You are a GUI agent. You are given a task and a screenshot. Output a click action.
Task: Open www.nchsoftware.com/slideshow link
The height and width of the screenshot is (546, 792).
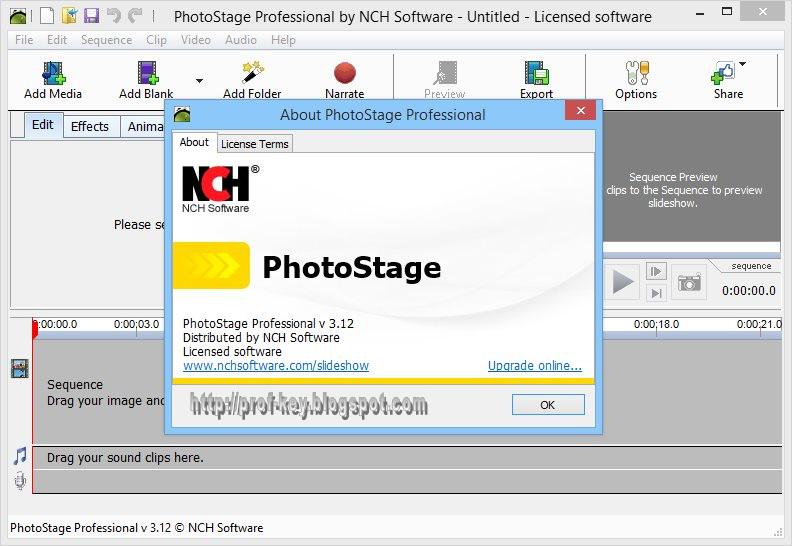(276, 365)
